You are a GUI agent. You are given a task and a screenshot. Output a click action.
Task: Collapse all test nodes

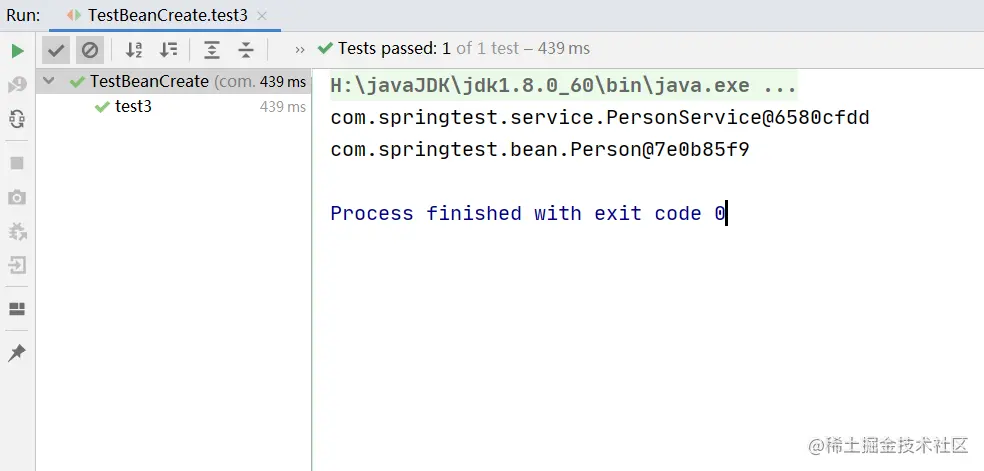246,50
